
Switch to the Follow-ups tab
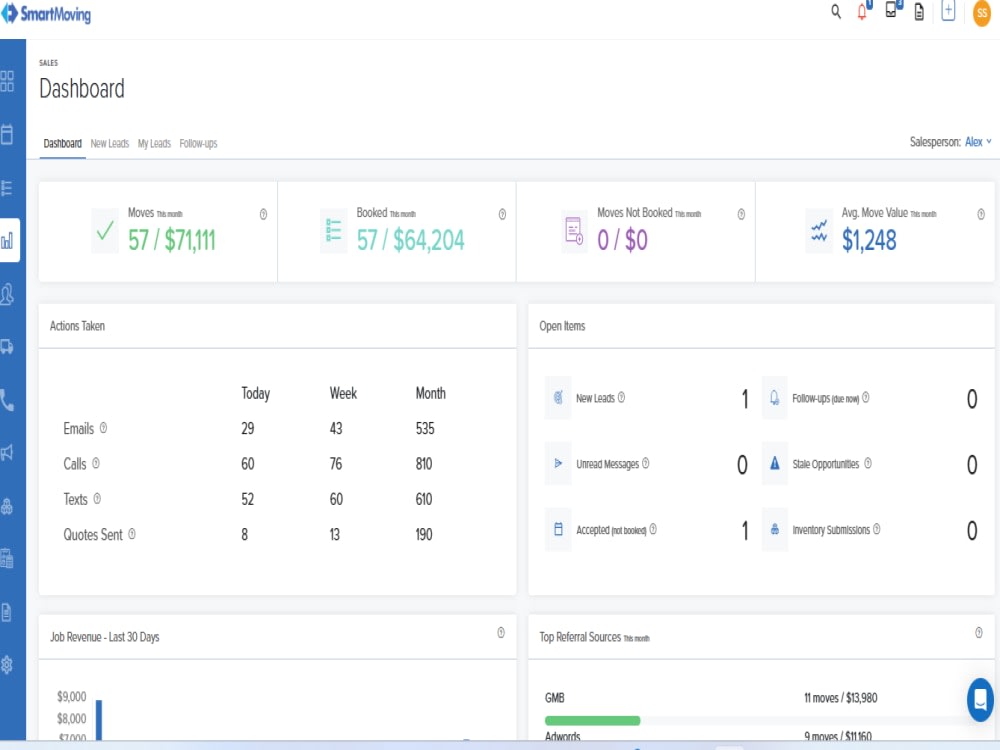[x=198, y=143]
